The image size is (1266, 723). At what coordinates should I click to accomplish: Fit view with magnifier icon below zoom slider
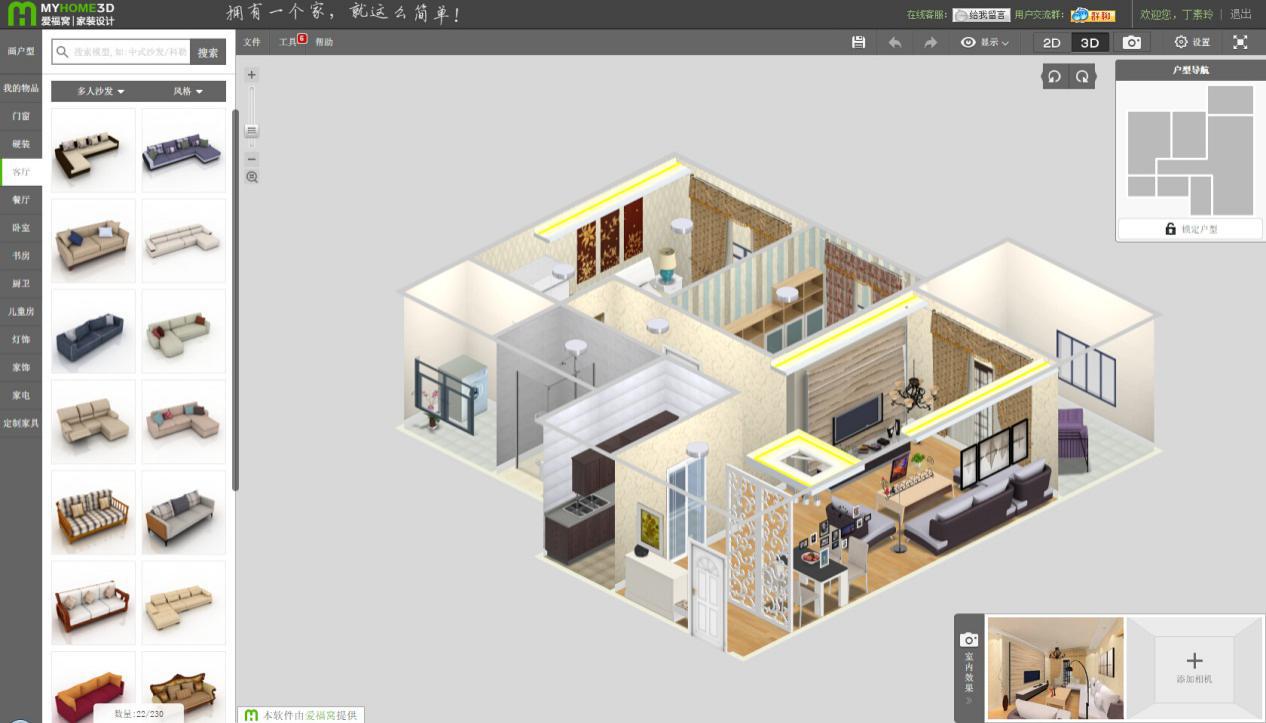252,177
